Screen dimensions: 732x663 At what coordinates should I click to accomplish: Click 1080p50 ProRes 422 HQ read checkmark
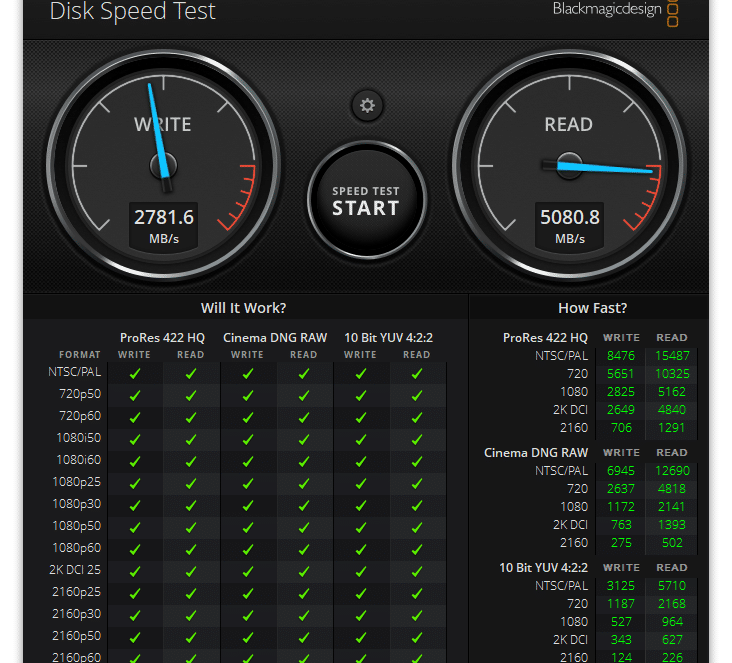click(191, 528)
